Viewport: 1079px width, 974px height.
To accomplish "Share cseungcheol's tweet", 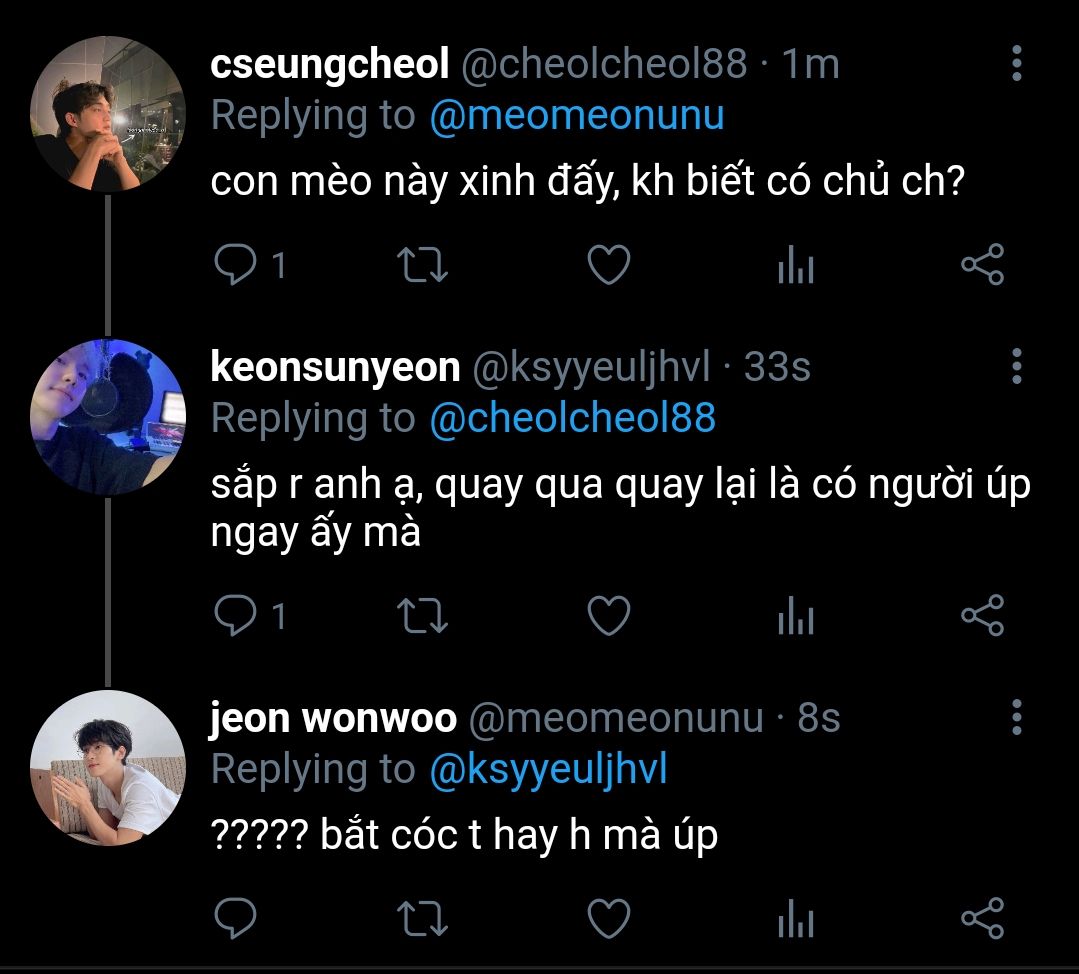I will [981, 265].
